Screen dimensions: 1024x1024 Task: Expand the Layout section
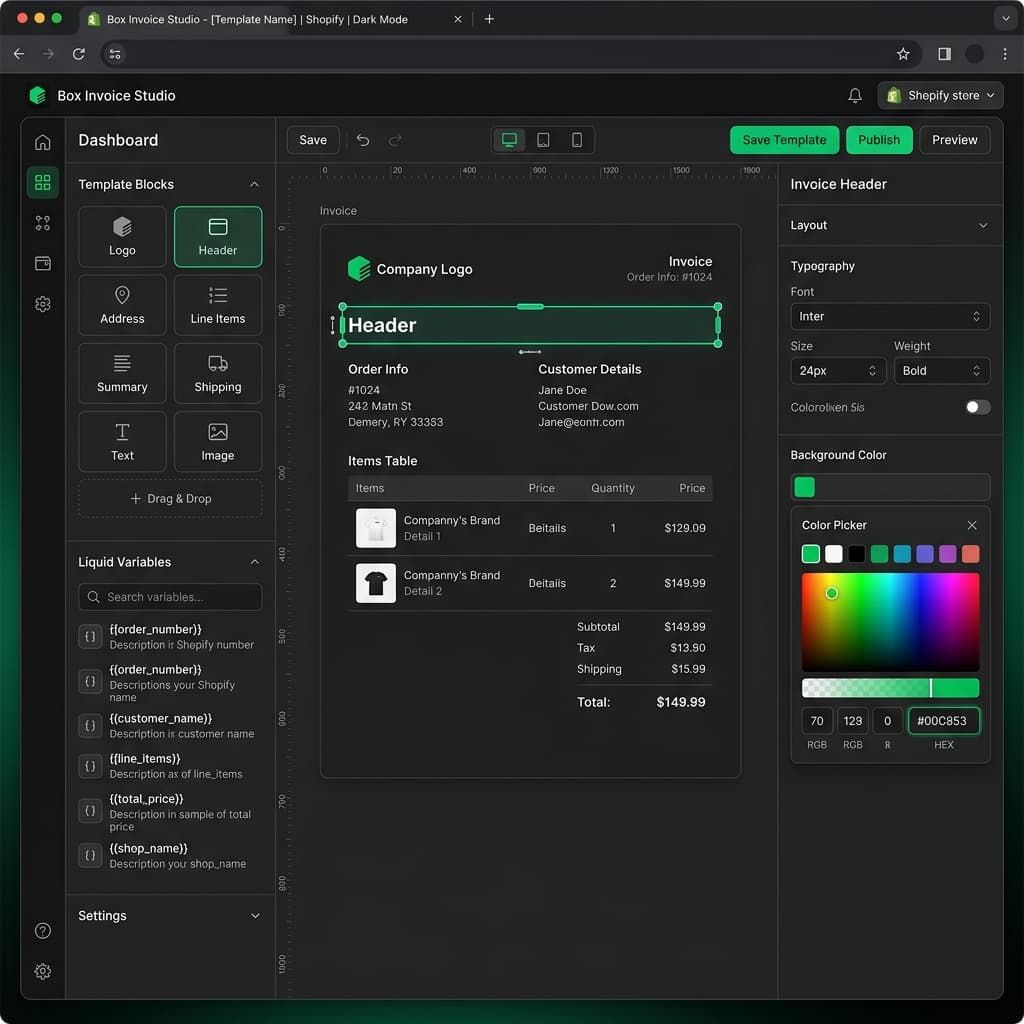[982, 225]
